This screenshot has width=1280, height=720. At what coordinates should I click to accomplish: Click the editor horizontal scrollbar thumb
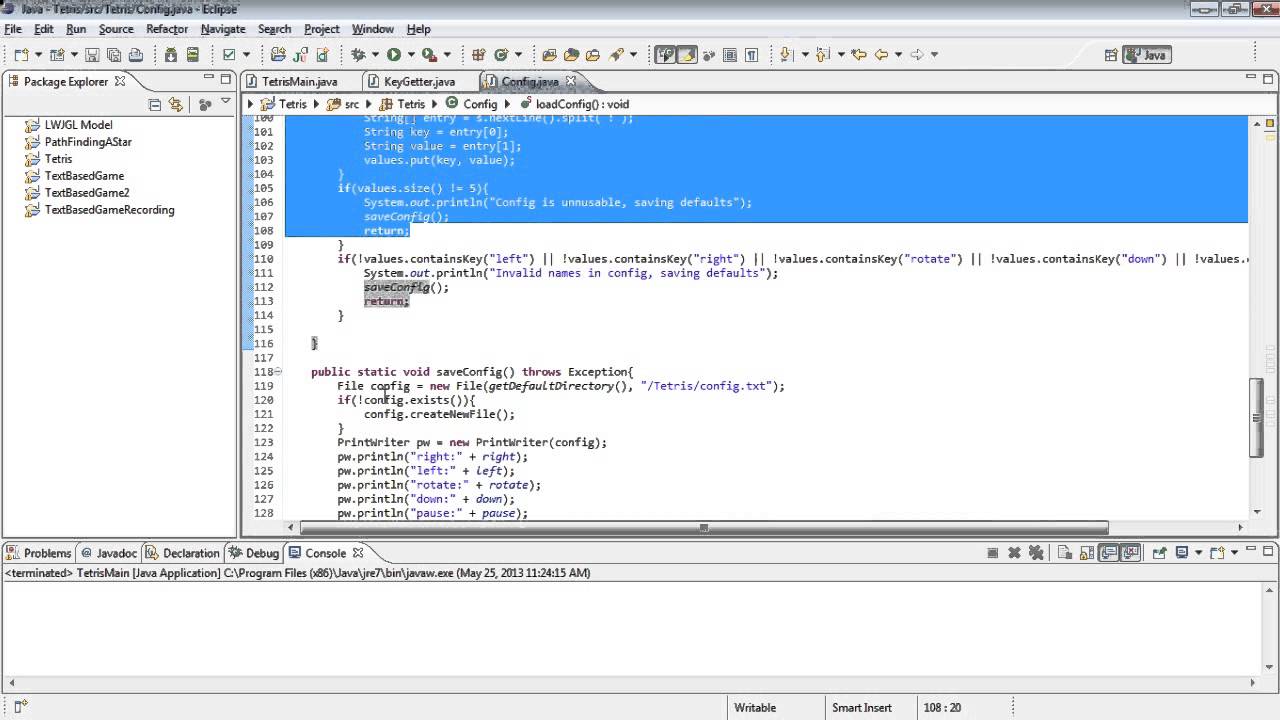click(704, 527)
